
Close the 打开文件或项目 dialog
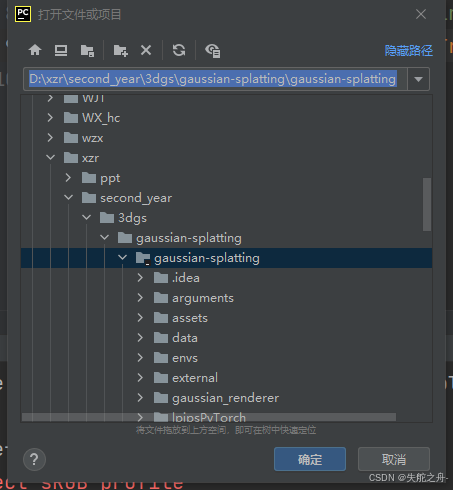pyautogui.click(x=421, y=14)
